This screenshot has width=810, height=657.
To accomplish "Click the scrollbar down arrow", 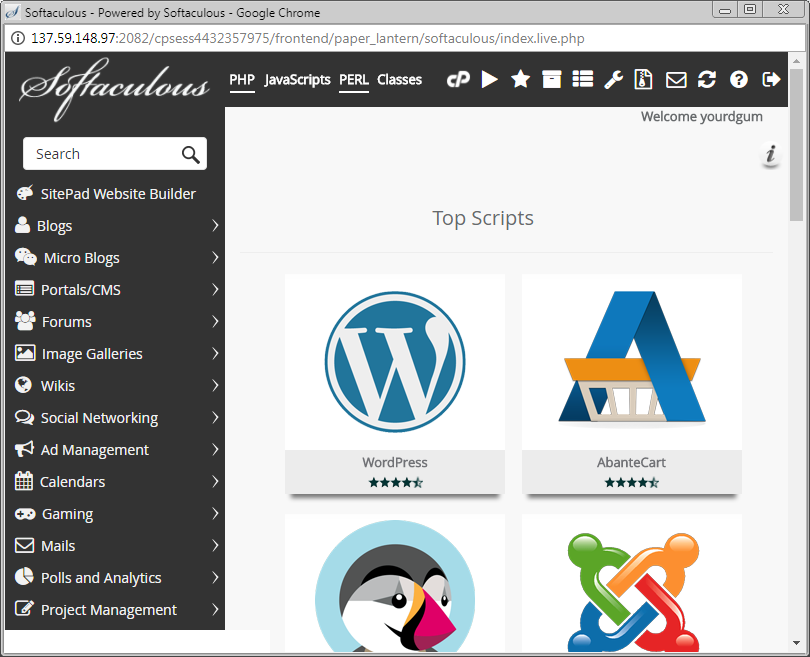I will tap(796, 643).
